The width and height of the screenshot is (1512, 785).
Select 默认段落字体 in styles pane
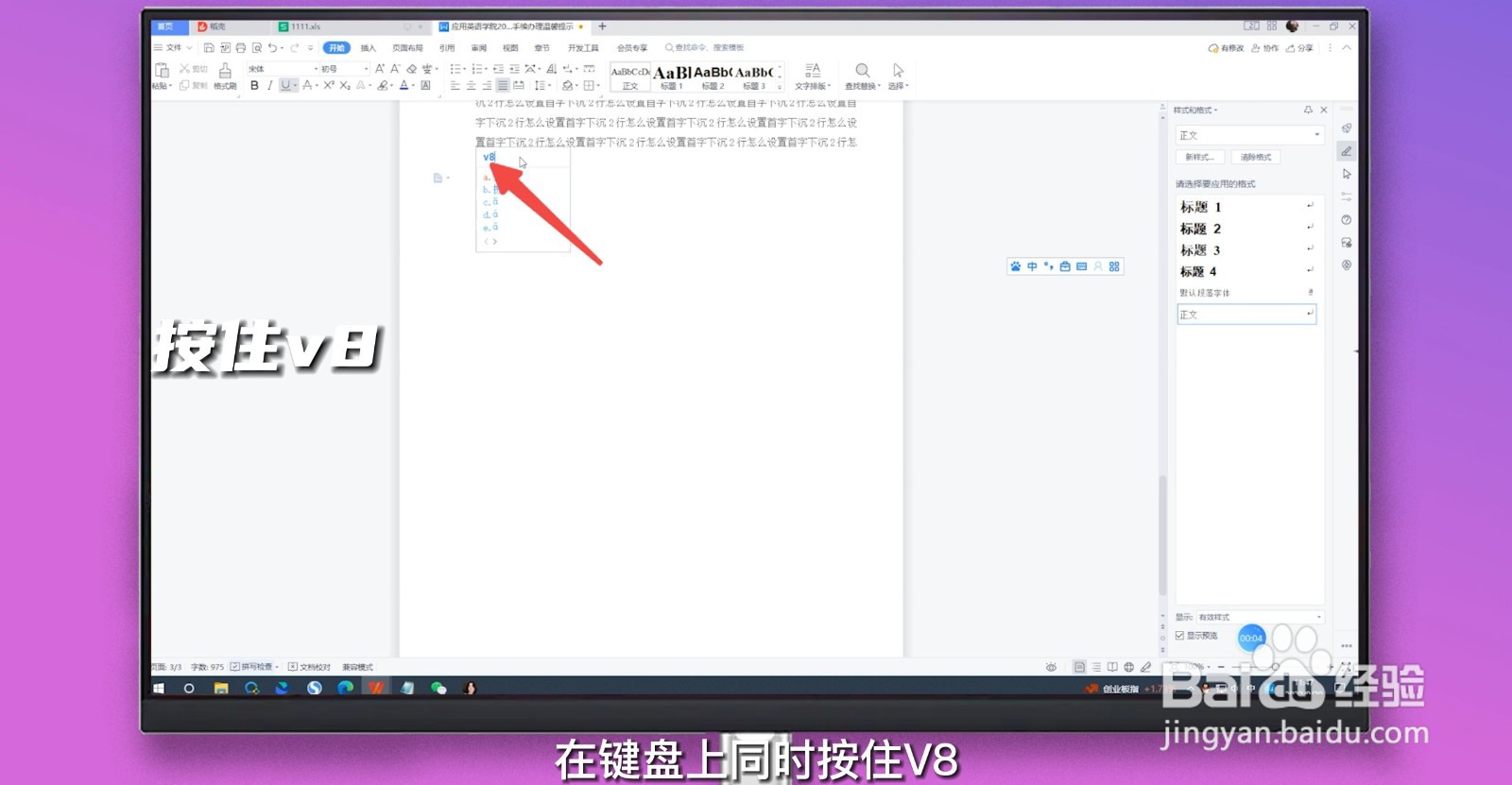[x=1246, y=293]
